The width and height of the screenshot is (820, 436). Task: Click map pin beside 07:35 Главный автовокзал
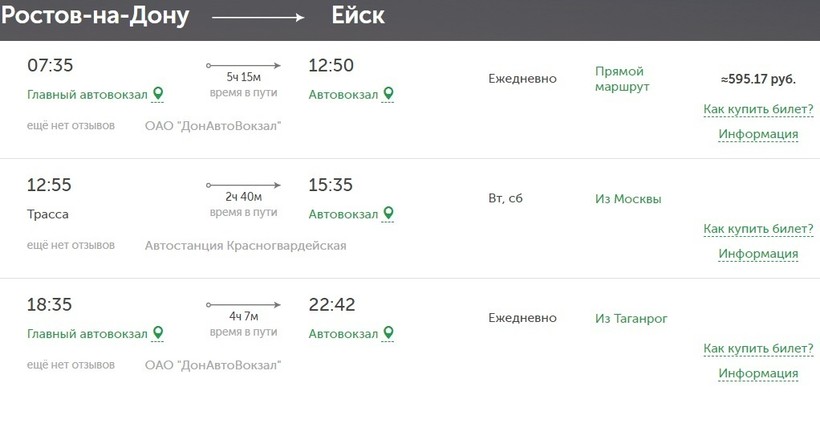point(158,94)
